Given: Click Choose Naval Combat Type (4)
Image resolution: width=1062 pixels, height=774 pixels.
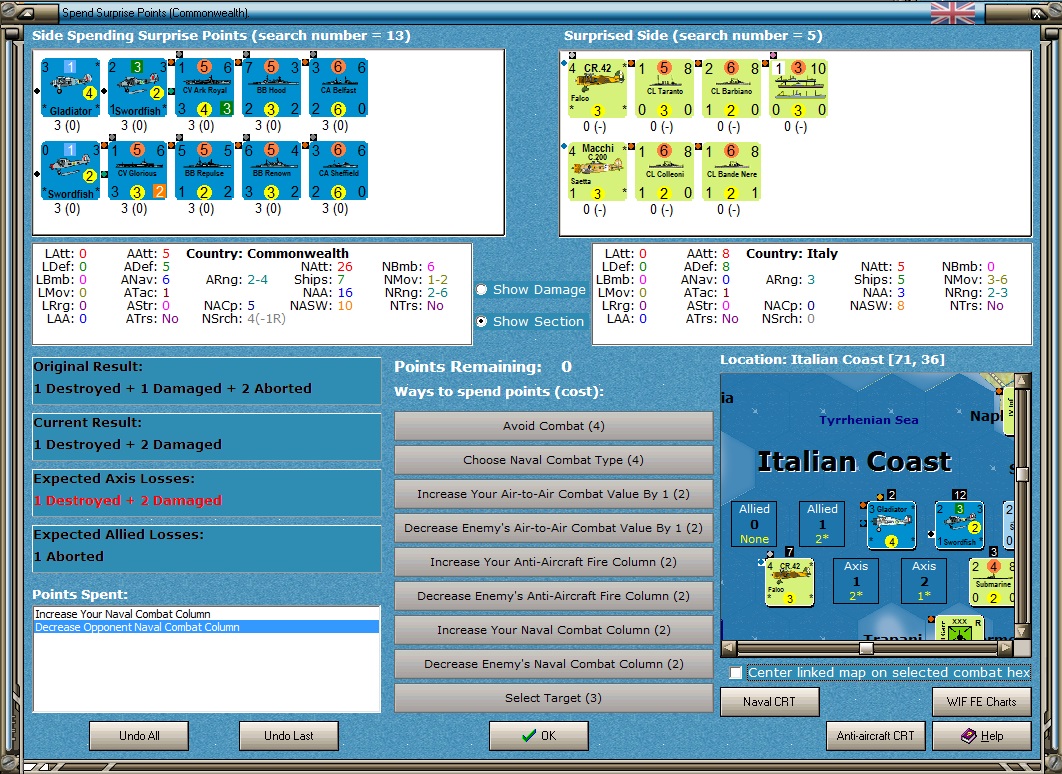Looking at the screenshot, I should coord(553,460).
